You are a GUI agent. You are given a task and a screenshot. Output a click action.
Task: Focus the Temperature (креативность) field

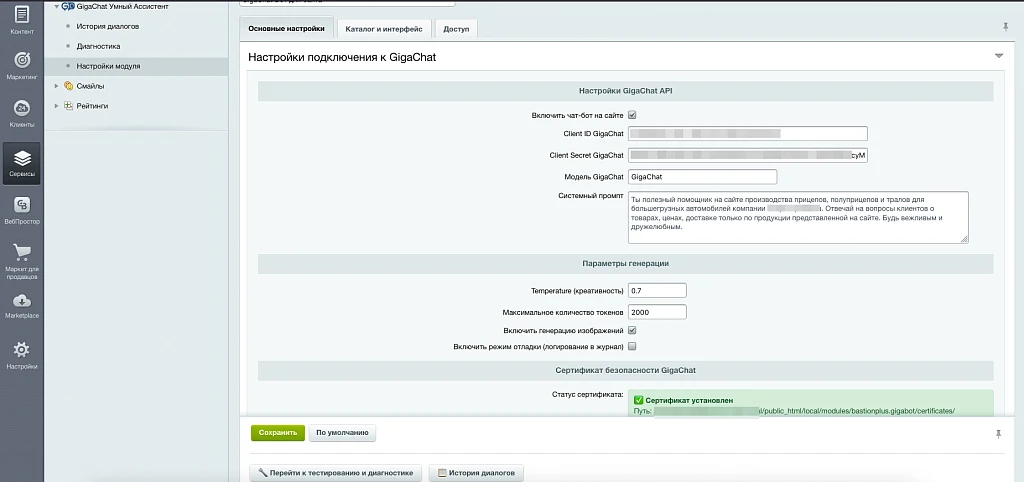657,290
